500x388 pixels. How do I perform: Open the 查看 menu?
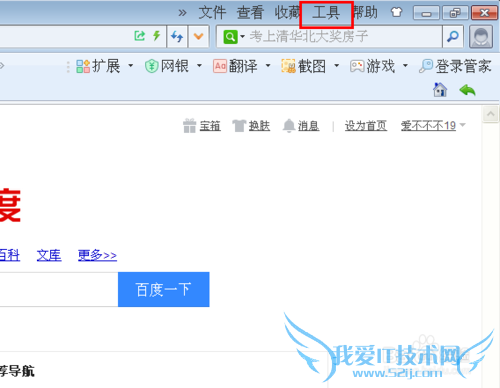click(x=250, y=13)
